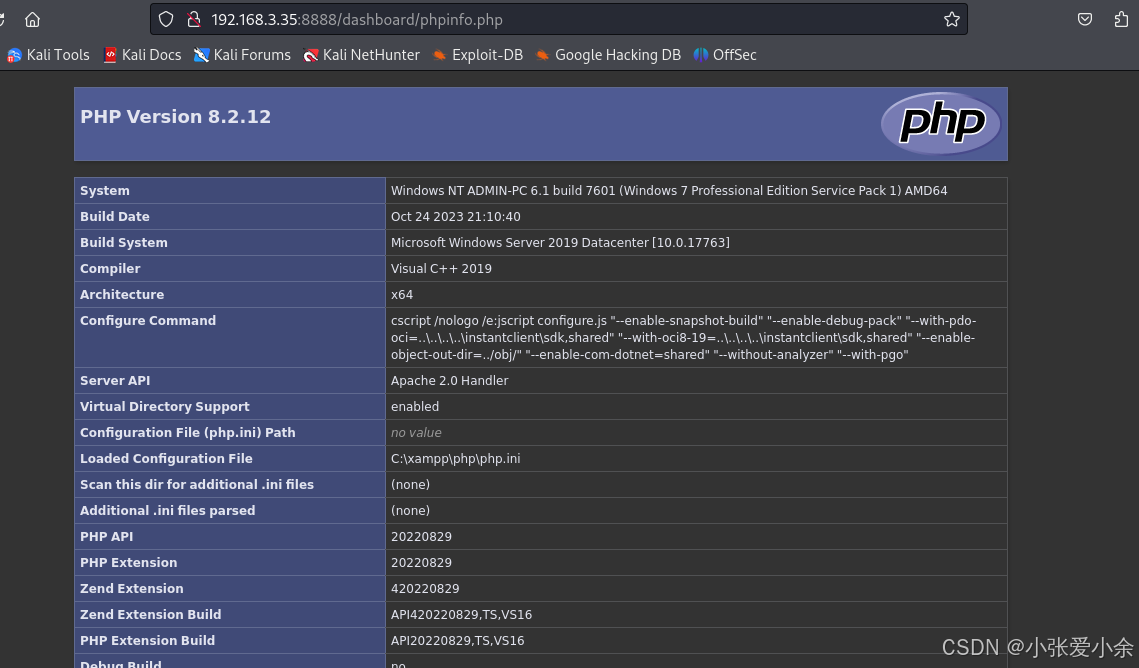Viewport: 1139px width, 668px height.
Task: Select Scan this dir for additional label
Action: pos(197,484)
